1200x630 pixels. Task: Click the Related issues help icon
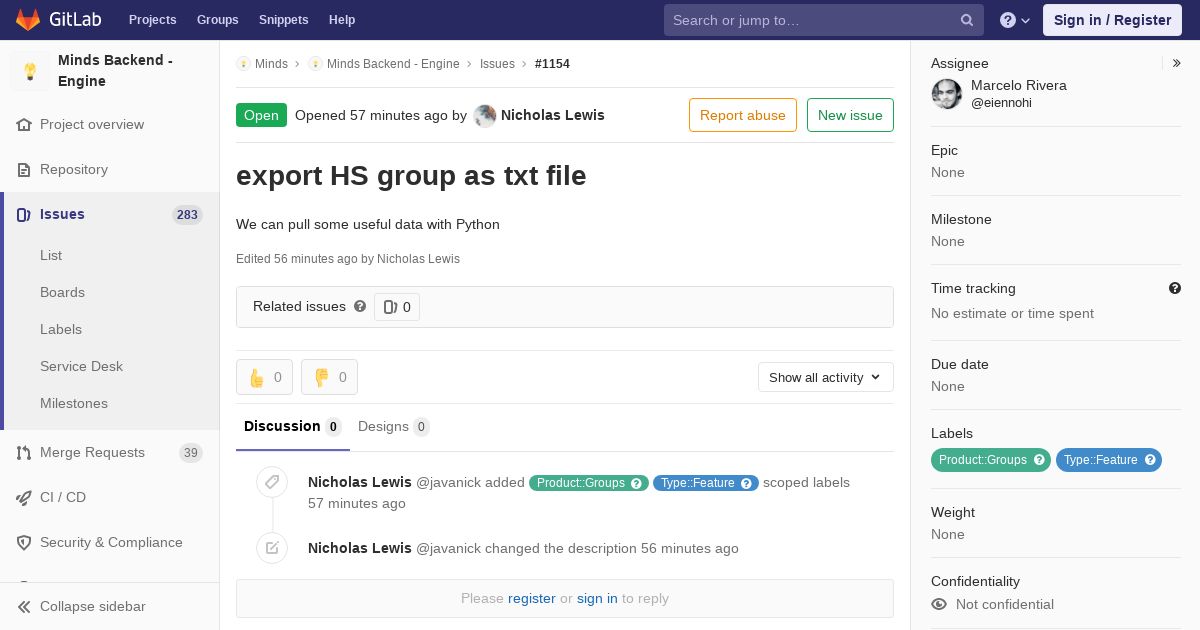pyautogui.click(x=360, y=306)
